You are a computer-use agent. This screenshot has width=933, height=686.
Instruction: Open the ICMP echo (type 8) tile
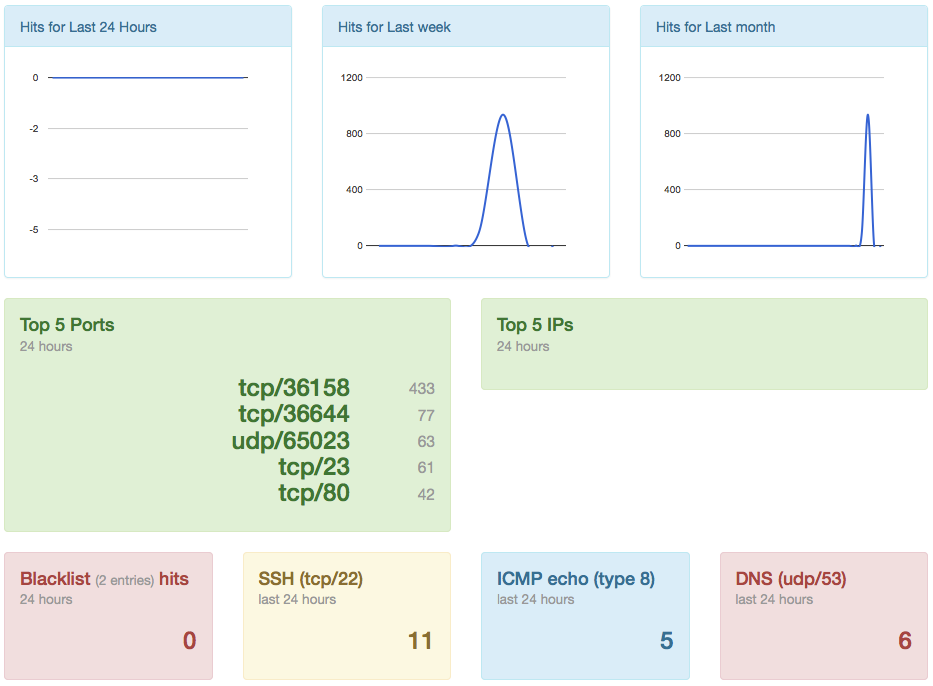(586, 616)
